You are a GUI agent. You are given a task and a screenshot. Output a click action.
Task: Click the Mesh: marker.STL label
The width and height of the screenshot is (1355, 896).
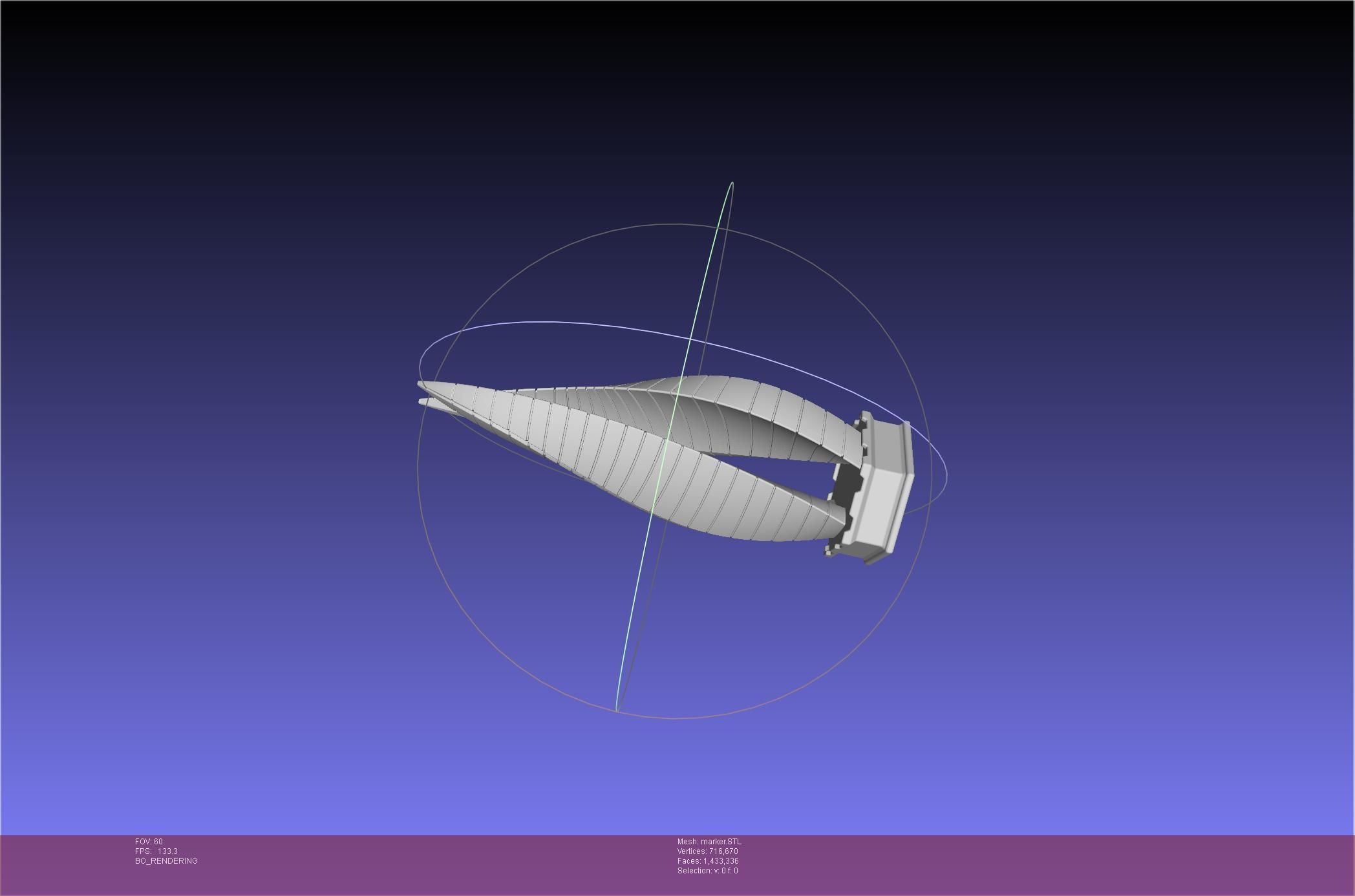click(x=709, y=842)
